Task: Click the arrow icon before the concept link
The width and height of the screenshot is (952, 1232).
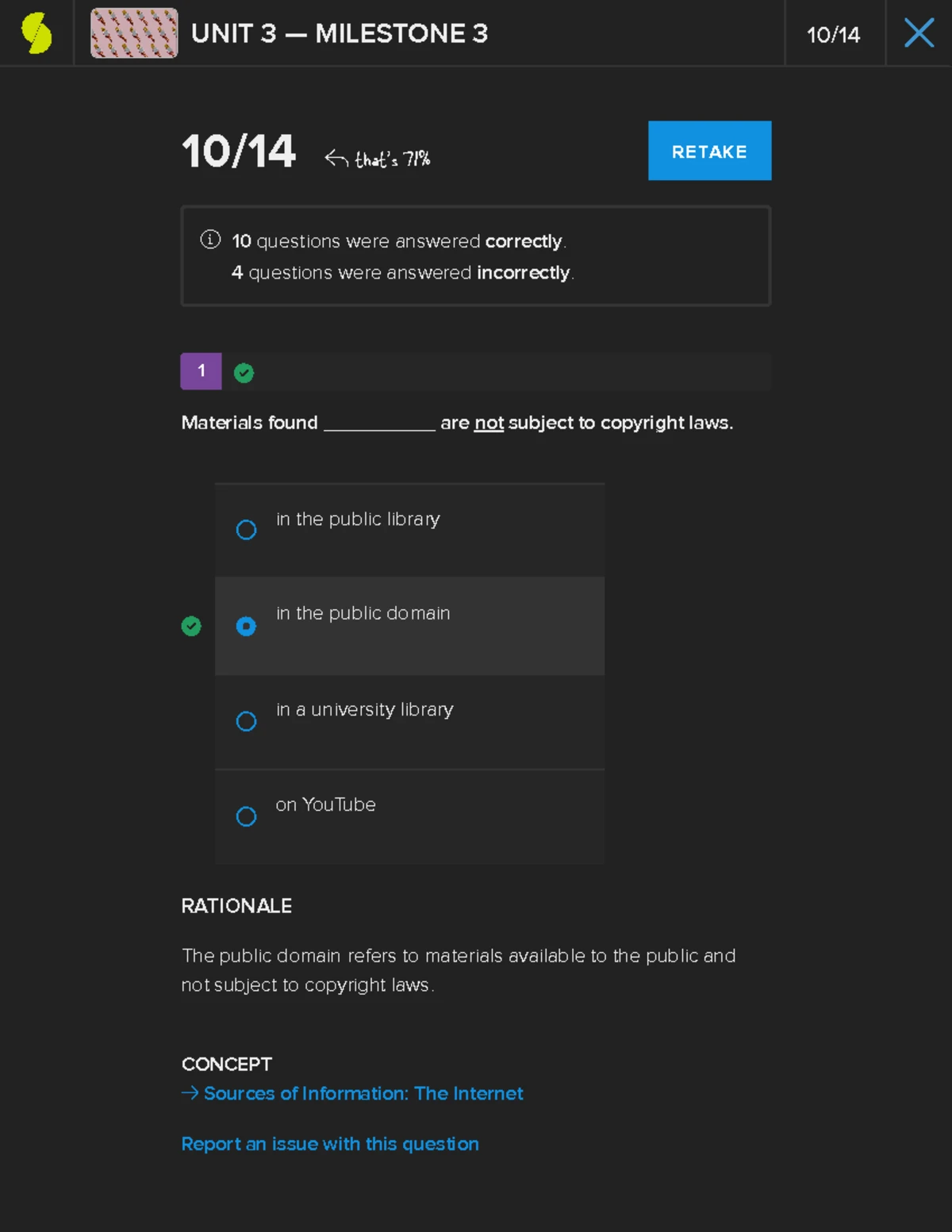Action: coord(189,1093)
